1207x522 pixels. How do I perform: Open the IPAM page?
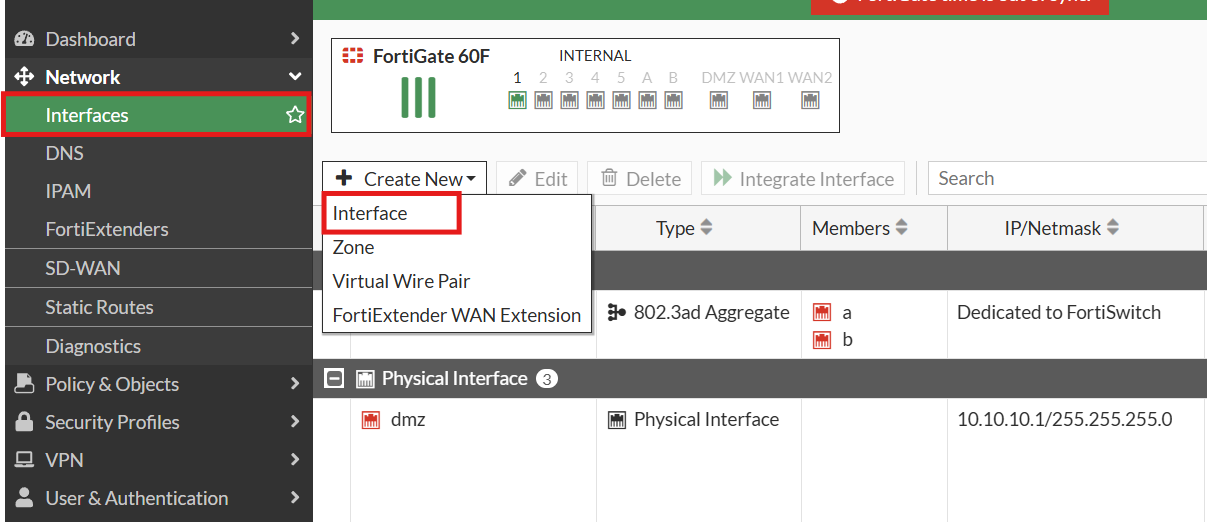pyautogui.click(x=157, y=191)
